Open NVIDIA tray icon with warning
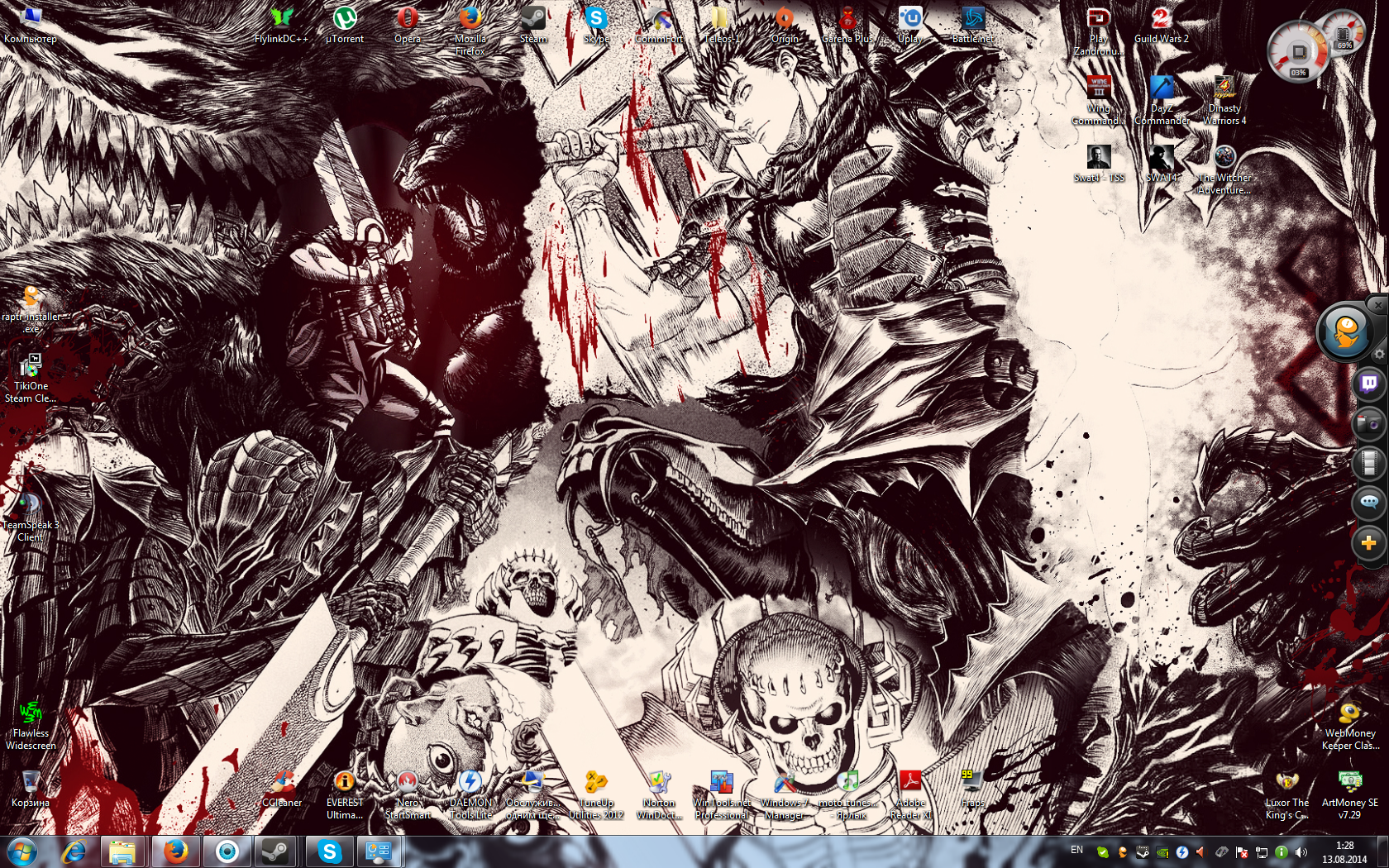Viewport: 1389px width, 868px height. [1162, 852]
